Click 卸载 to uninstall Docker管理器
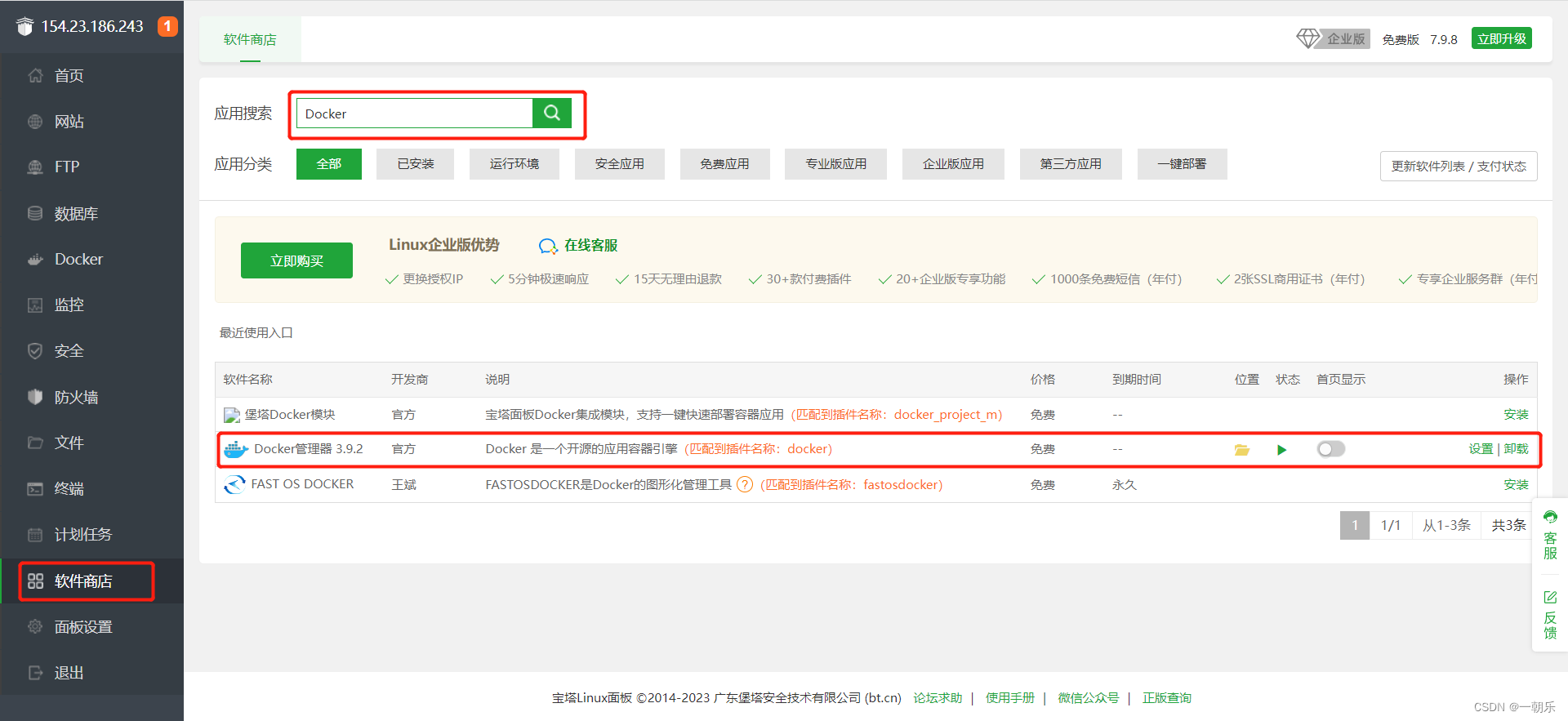1568x721 pixels. coord(1517,449)
